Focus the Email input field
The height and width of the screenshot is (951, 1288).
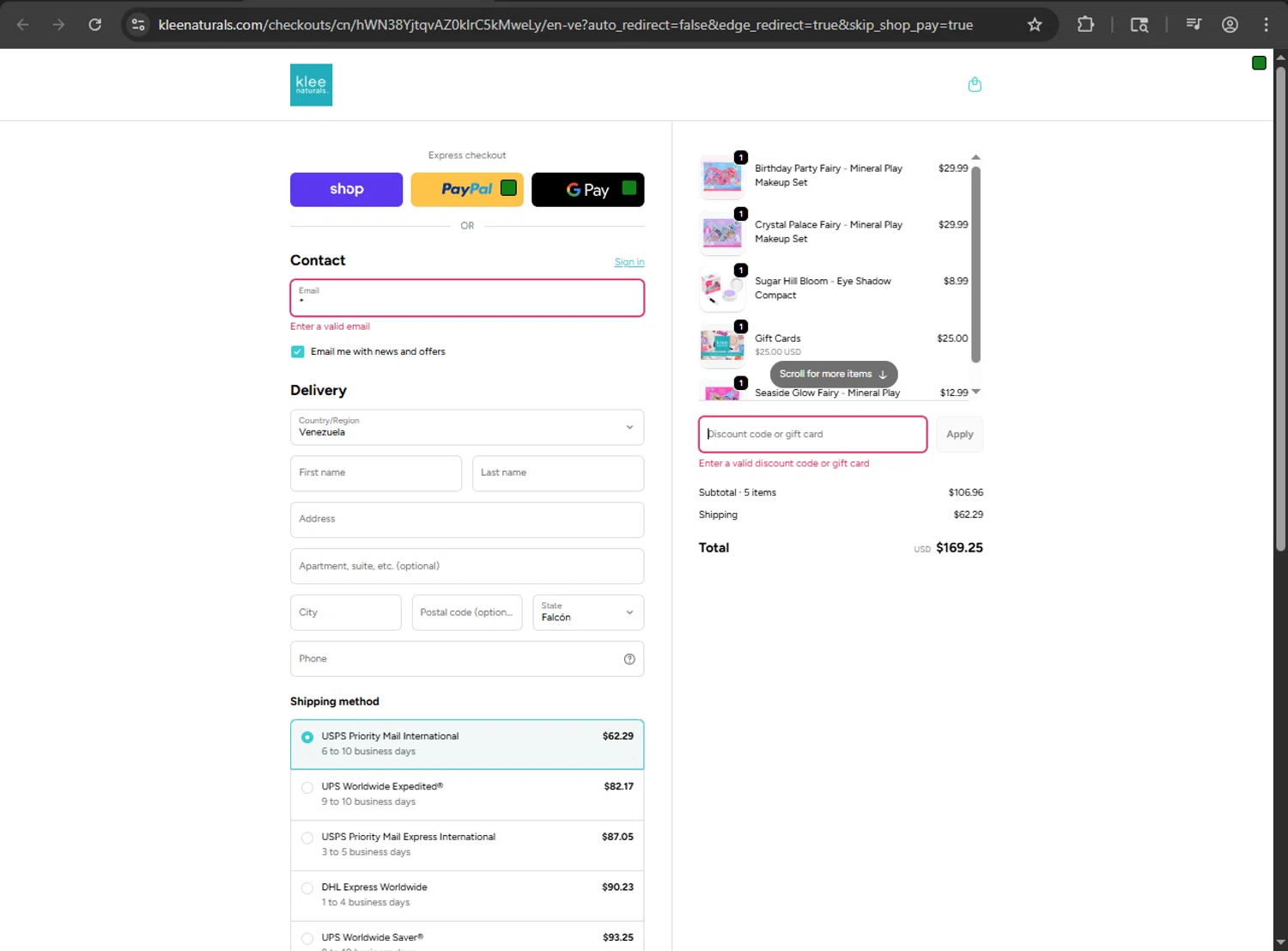point(467,298)
